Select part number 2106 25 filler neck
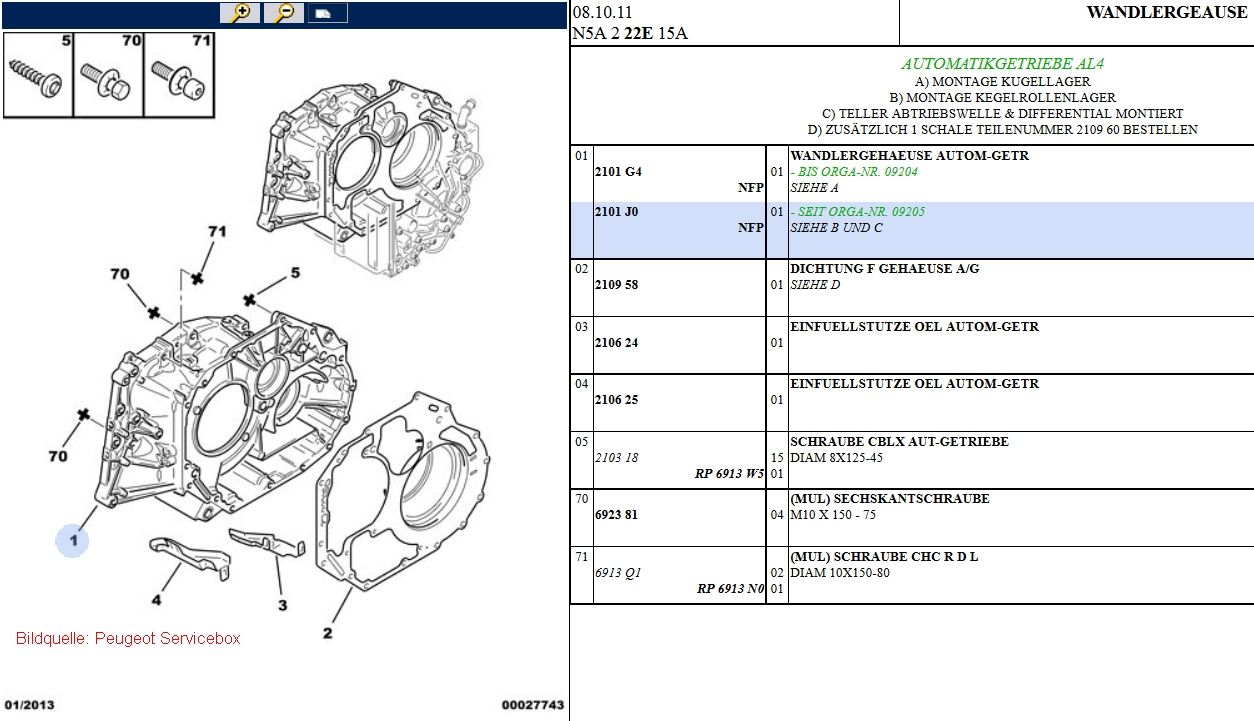This screenshot has width=1254, height=721. click(618, 400)
